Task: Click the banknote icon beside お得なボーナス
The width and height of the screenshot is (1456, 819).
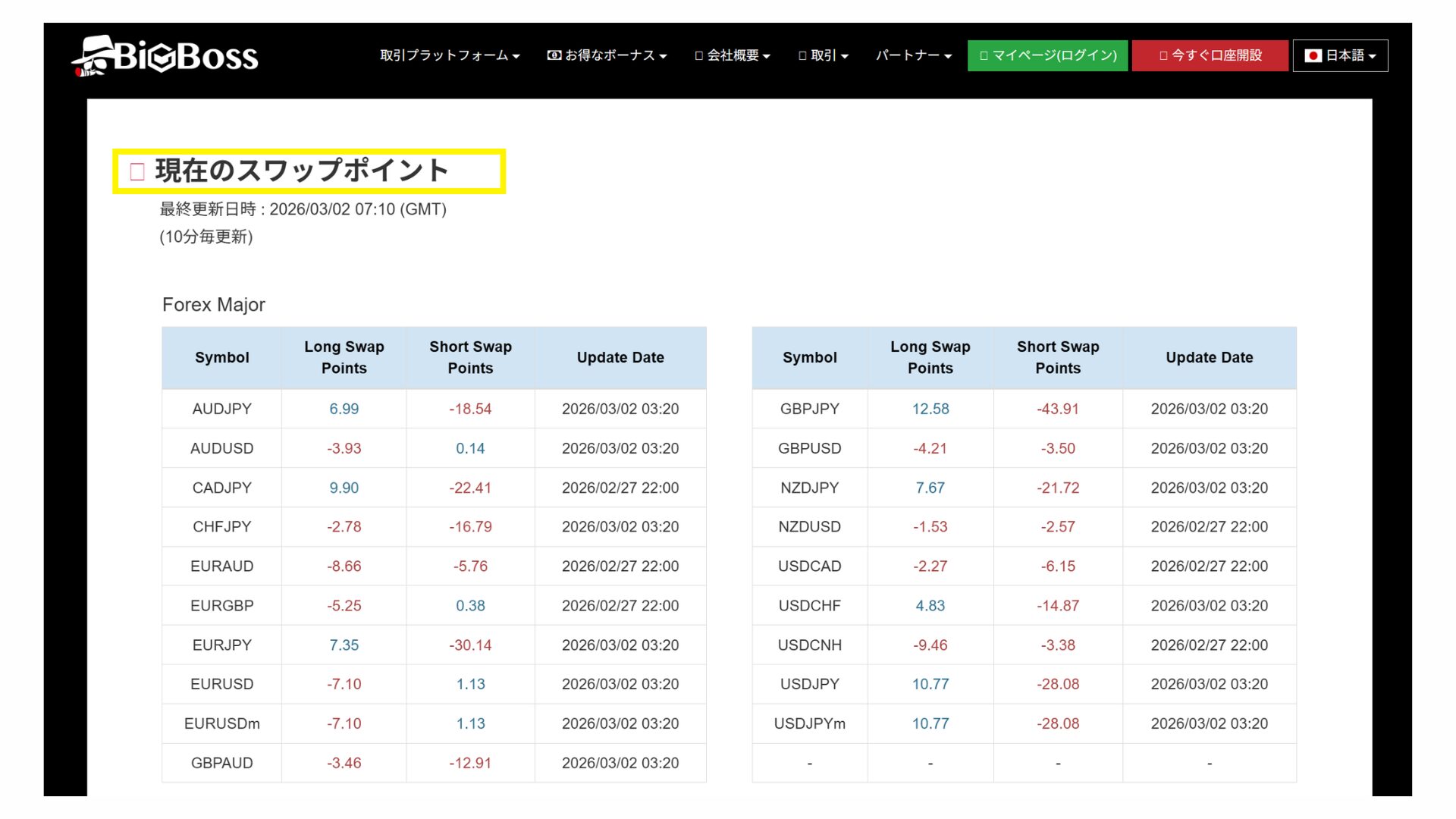Action: coord(553,55)
